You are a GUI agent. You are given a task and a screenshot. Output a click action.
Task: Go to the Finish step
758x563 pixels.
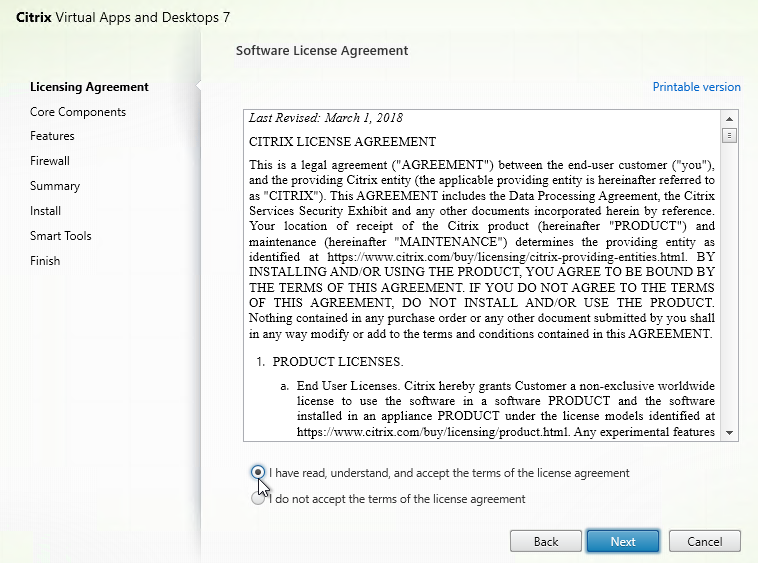[x=45, y=261]
